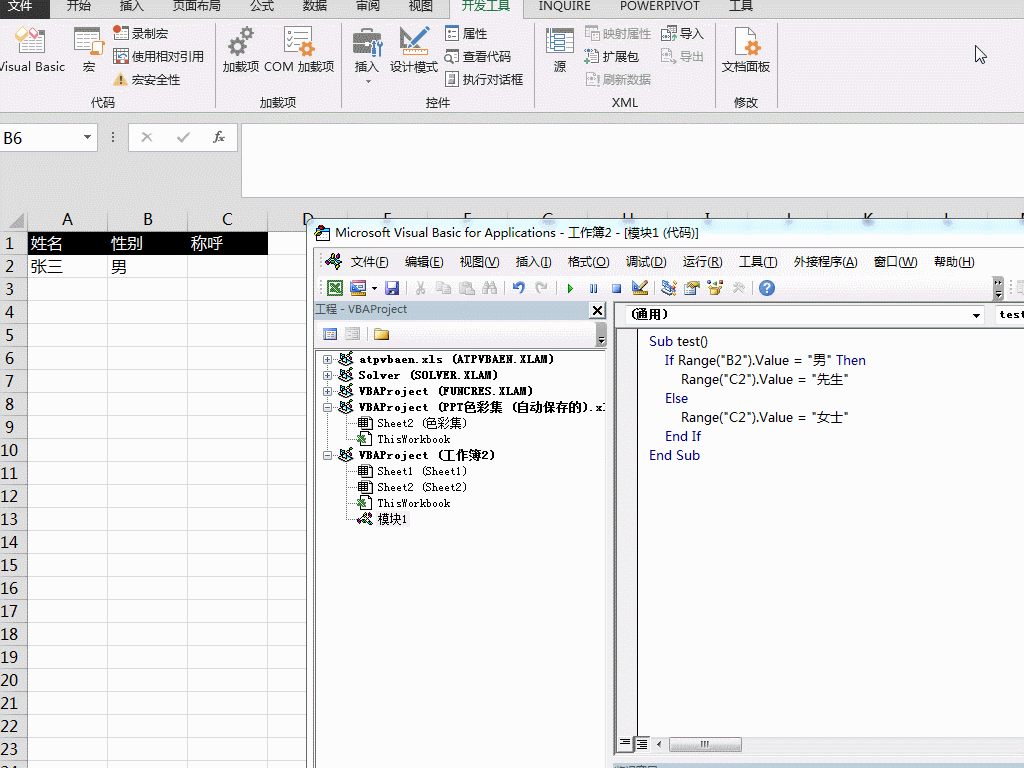
Task: Collapse VBAProject (PPT色彩集) node
Action: 327,408
